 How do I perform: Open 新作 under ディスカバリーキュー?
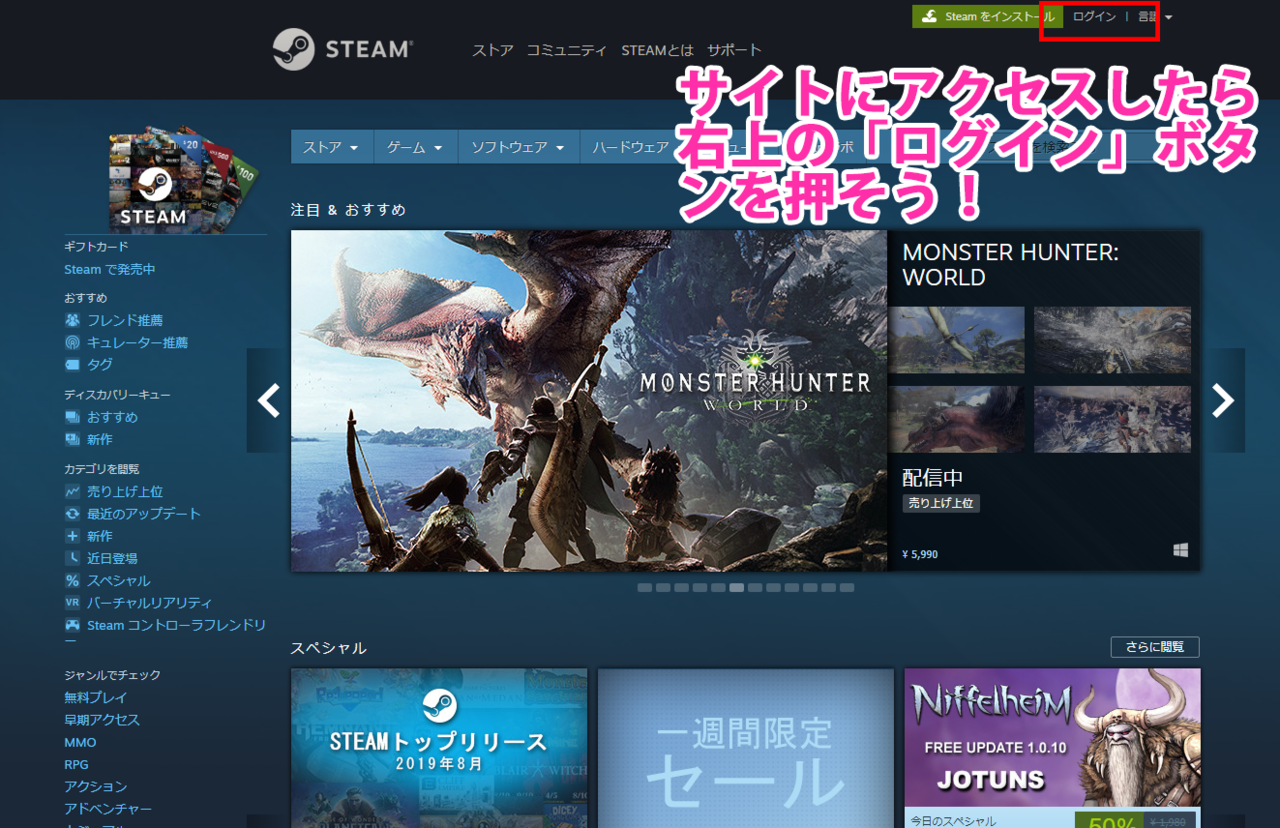pyautogui.click(x=88, y=439)
